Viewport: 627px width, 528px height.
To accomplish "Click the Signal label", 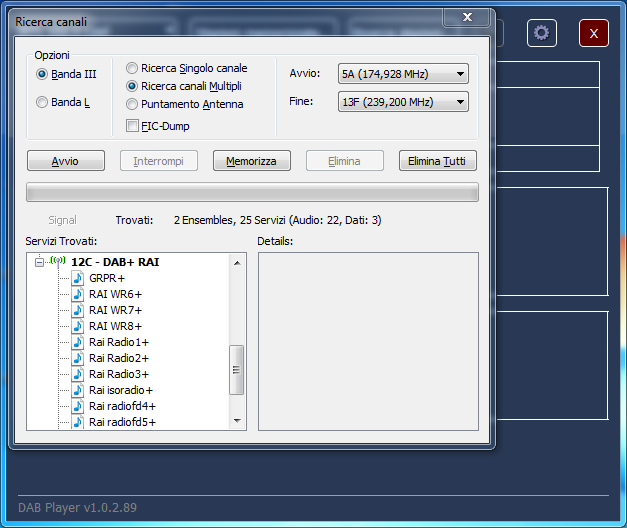I will (62, 220).
